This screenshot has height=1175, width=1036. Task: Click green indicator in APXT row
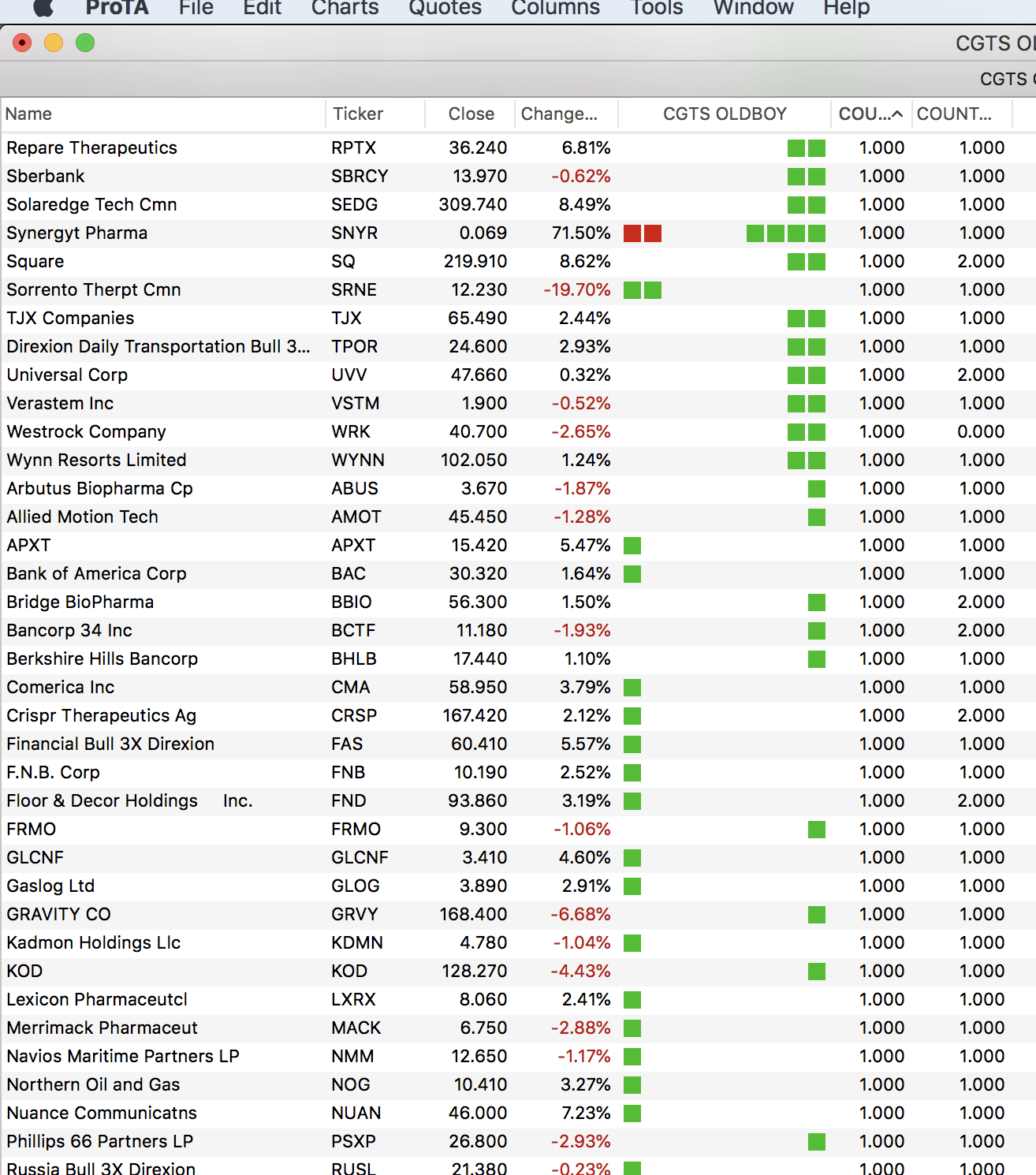click(632, 546)
